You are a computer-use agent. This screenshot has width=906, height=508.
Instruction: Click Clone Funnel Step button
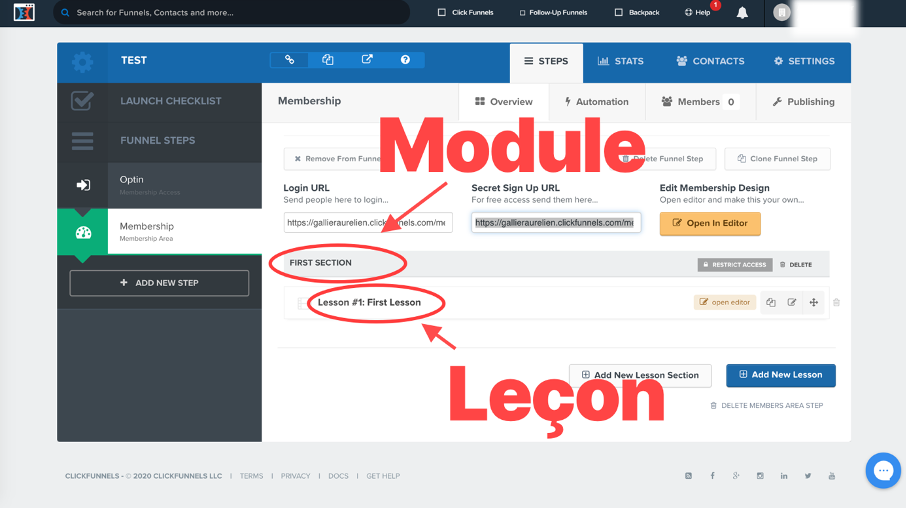point(777,159)
